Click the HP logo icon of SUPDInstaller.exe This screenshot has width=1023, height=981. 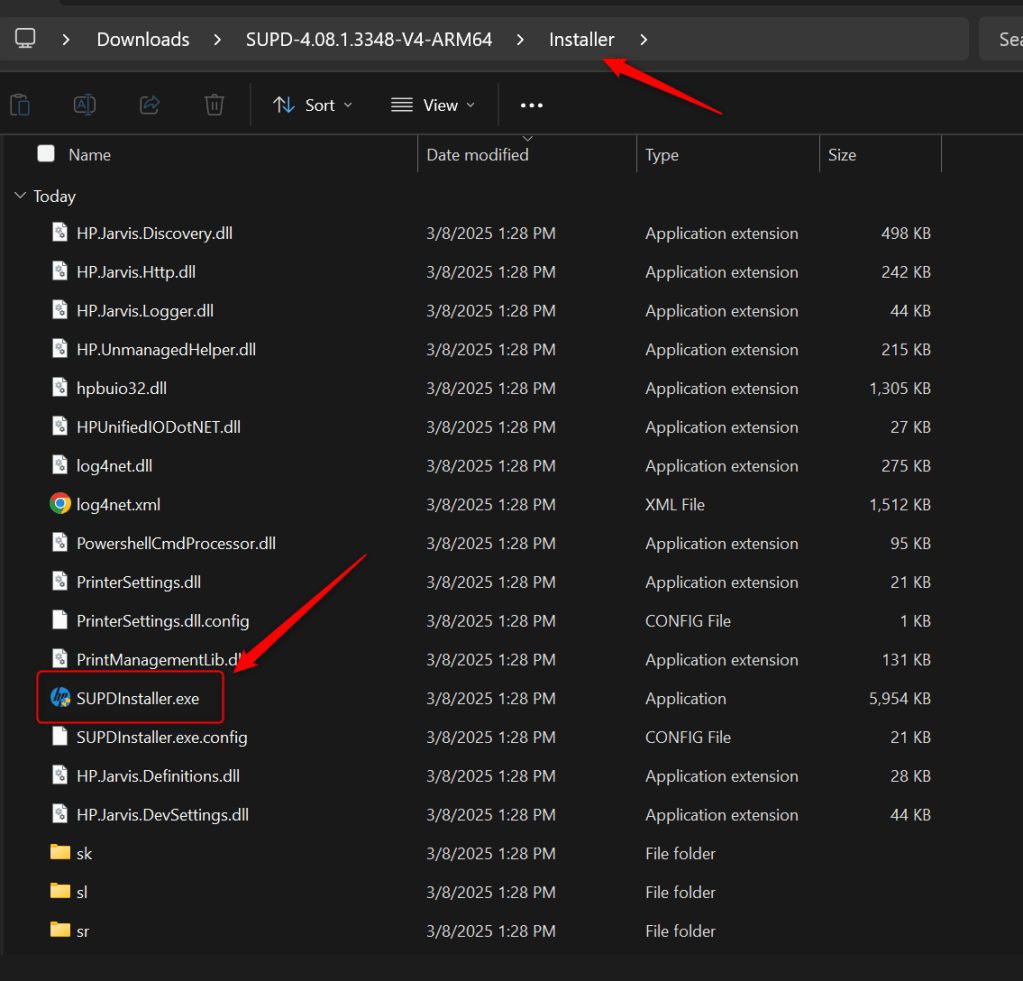pos(60,698)
